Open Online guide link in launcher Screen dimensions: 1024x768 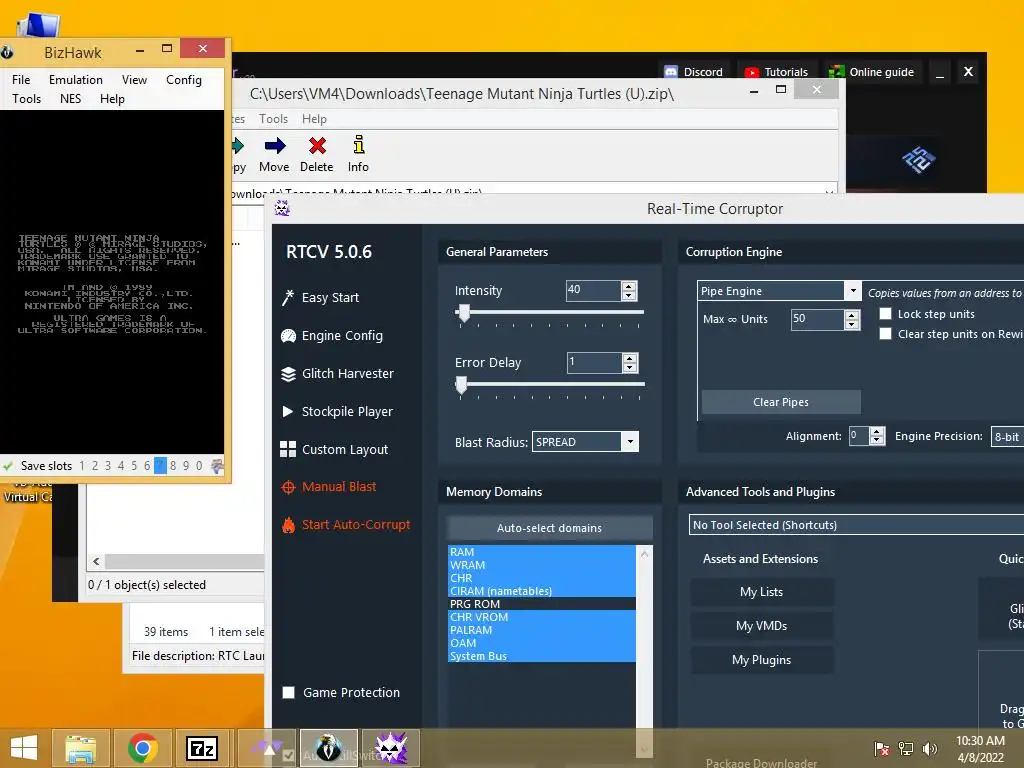pyautogui.click(x=871, y=72)
